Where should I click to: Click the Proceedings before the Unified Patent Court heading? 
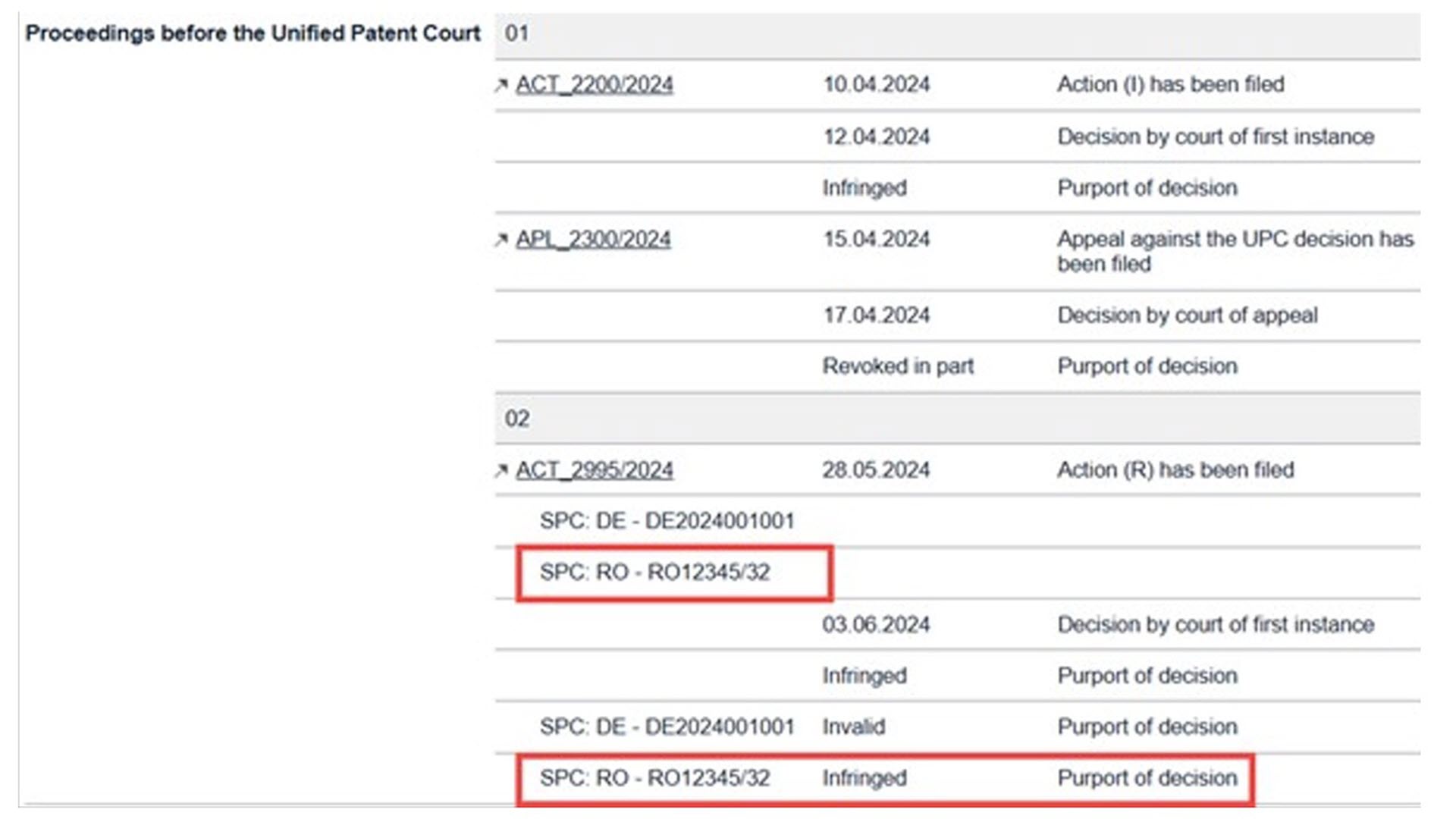pyautogui.click(x=253, y=33)
